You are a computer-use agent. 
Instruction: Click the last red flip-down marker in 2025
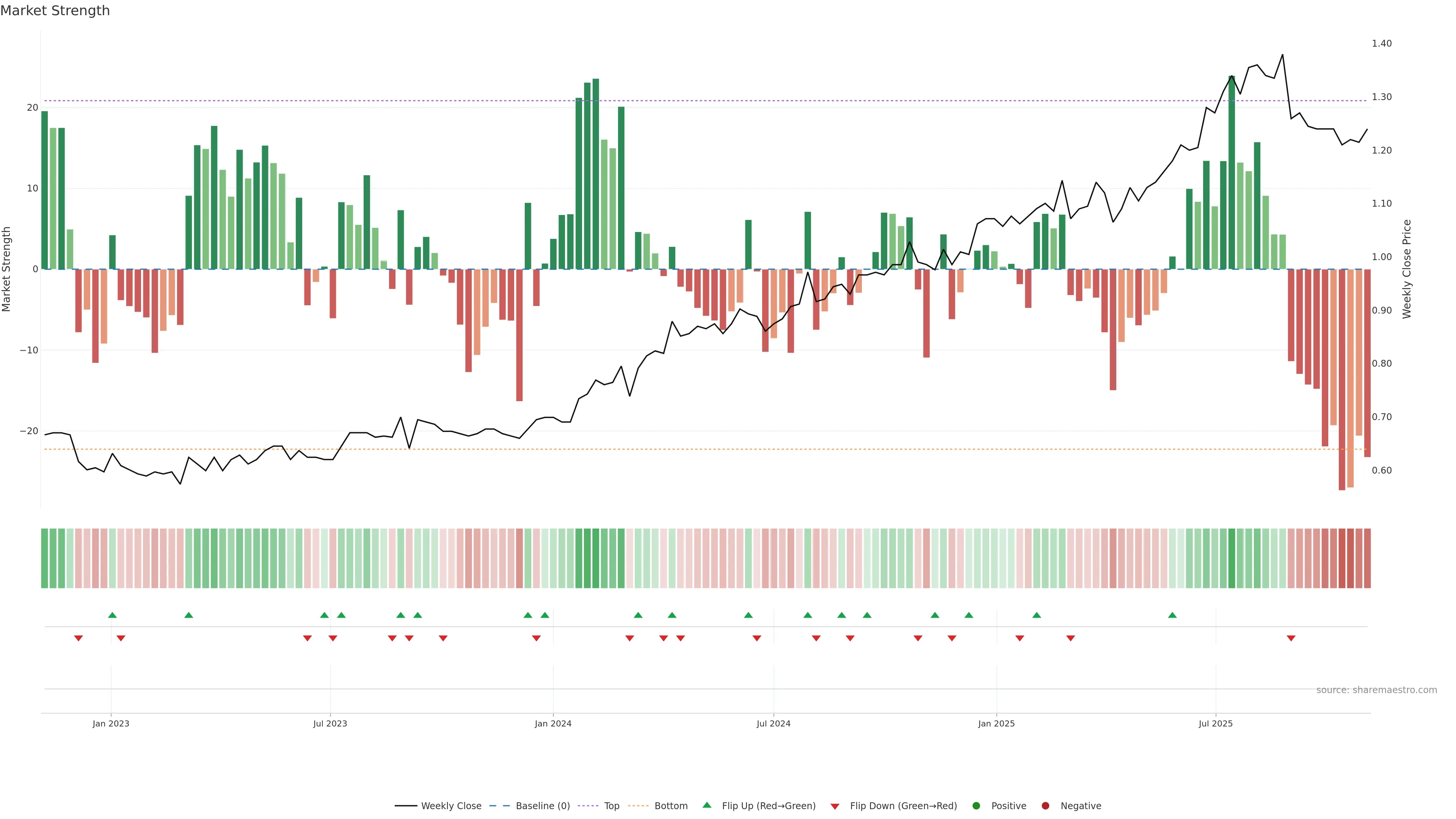click(1291, 638)
